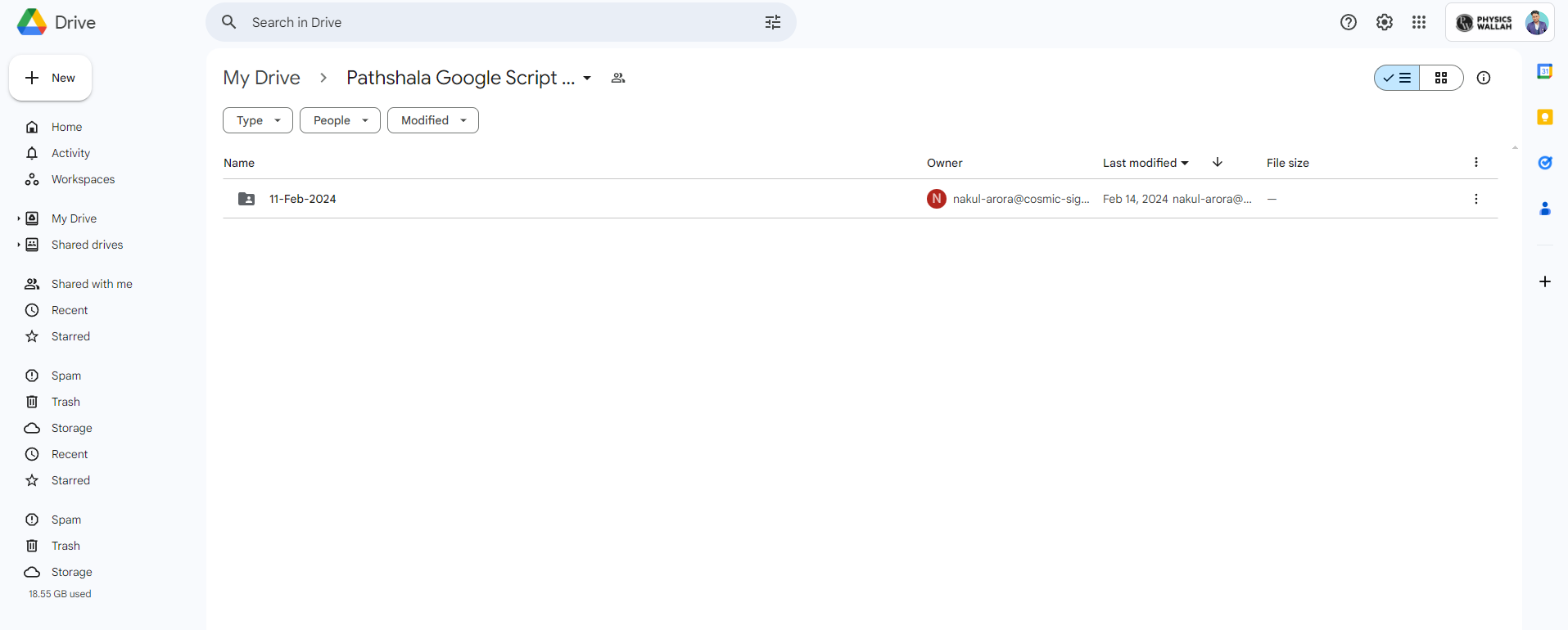The image size is (1568, 630).
Task: Select My Drive in the sidebar
Action: click(74, 218)
